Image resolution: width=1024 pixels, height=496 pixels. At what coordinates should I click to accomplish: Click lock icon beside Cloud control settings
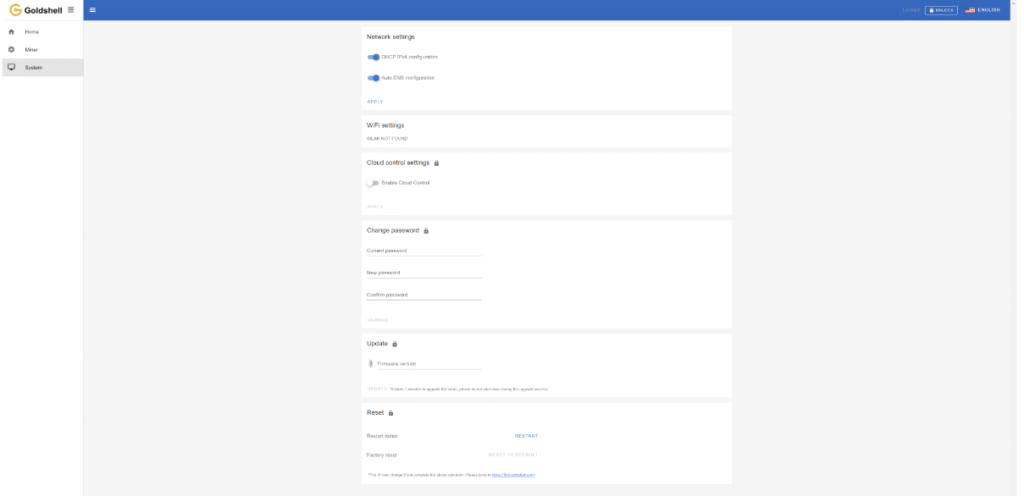point(437,163)
